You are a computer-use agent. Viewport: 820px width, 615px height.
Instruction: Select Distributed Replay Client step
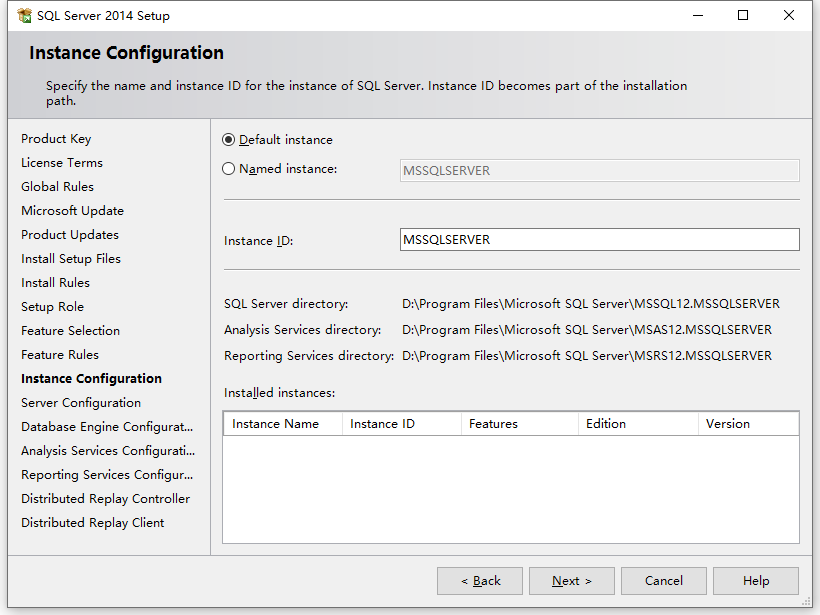(93, 523)
